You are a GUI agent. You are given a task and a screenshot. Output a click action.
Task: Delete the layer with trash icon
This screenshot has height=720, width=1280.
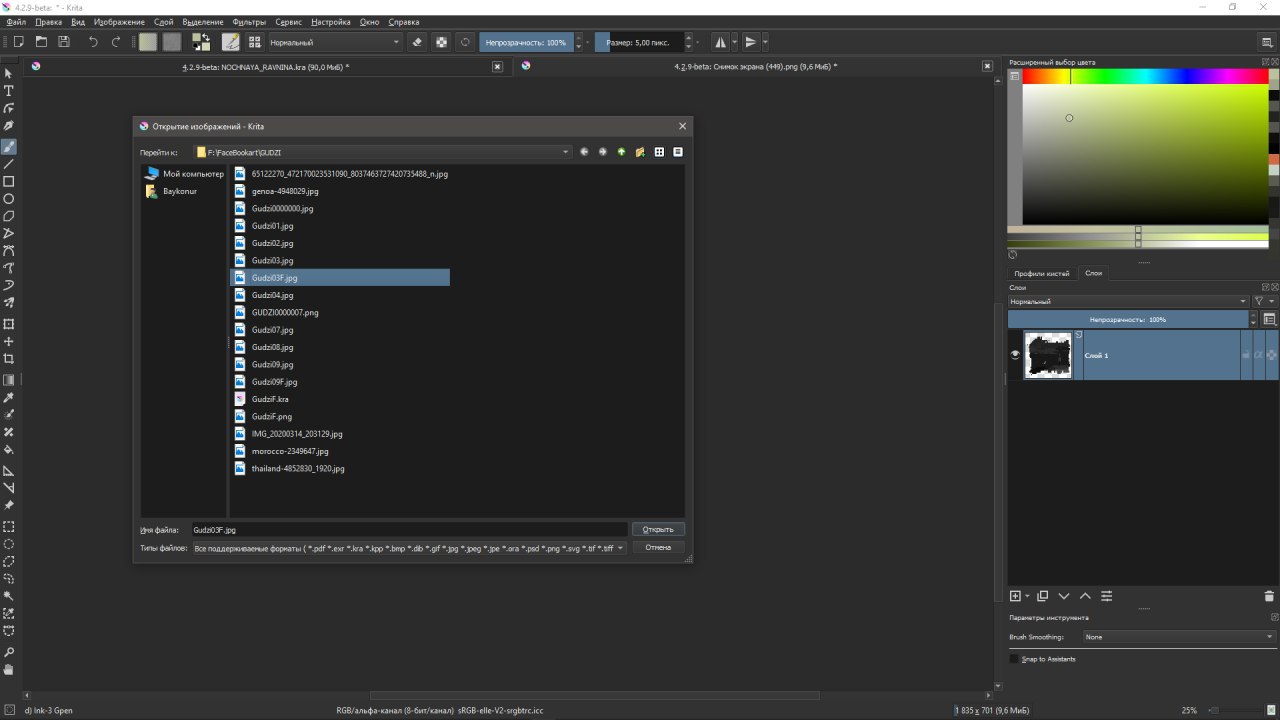click(1270, 596)
